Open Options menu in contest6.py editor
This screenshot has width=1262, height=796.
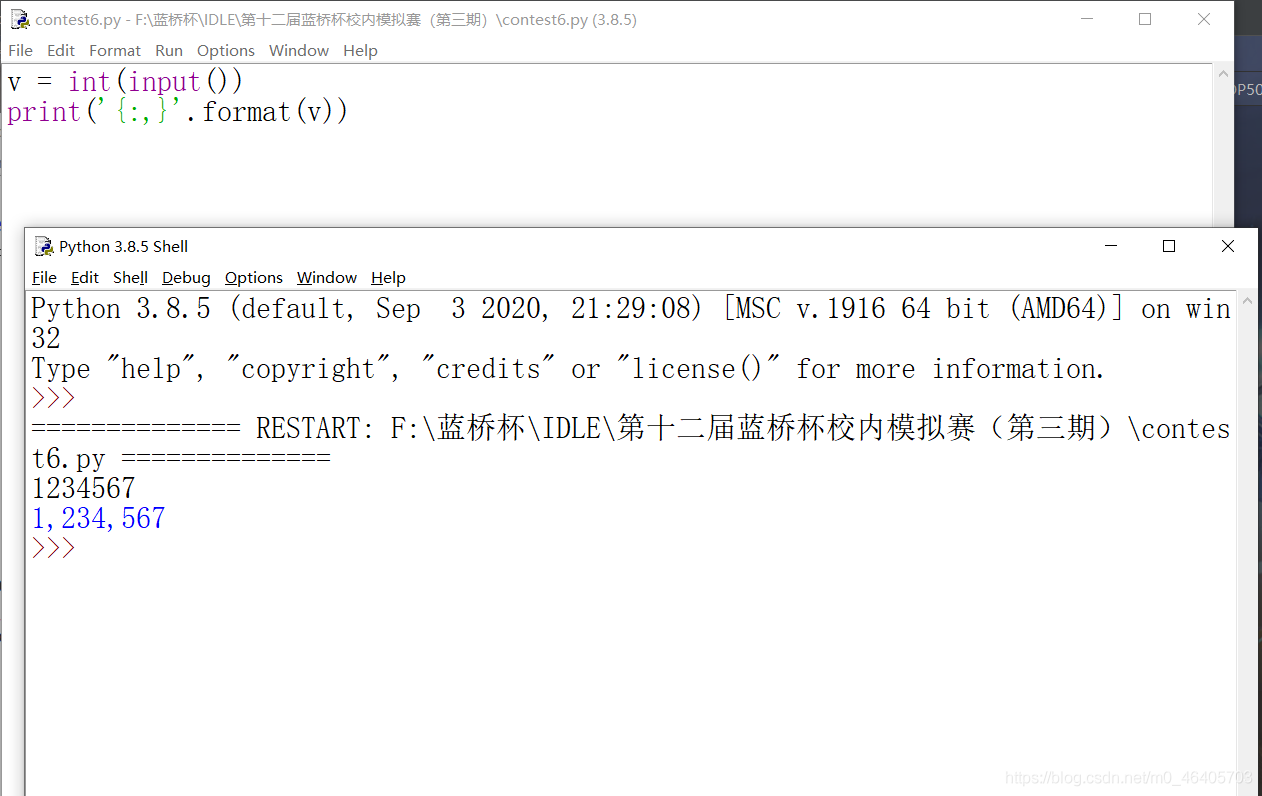pos(226,50)
